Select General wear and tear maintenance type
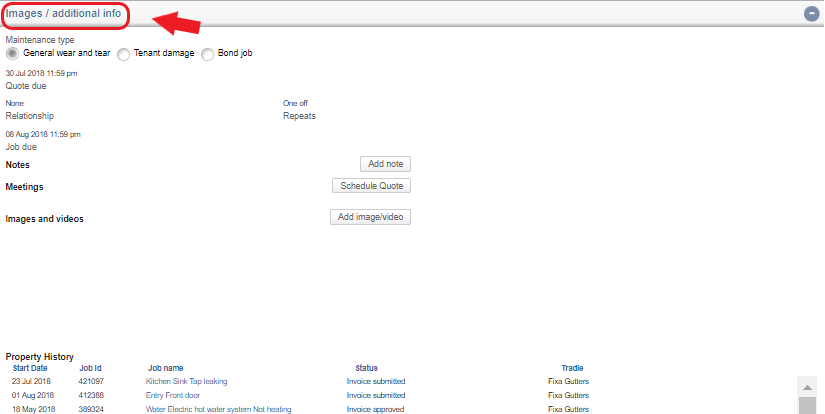Viewport: 825px width, 414px height. 13,54
